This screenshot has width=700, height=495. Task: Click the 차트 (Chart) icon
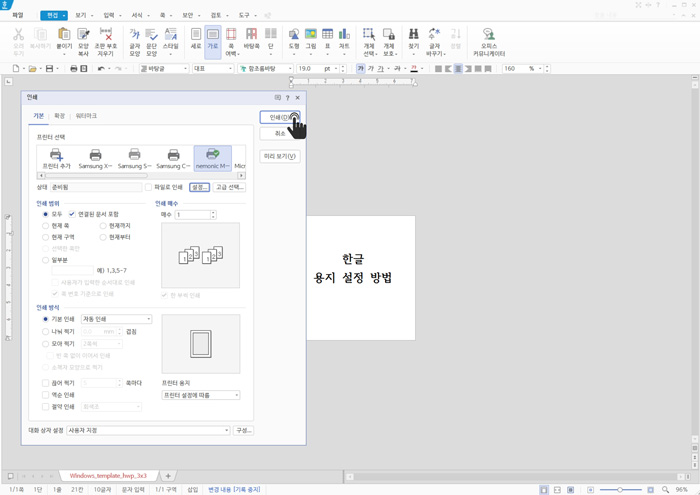tap(344, 34)
